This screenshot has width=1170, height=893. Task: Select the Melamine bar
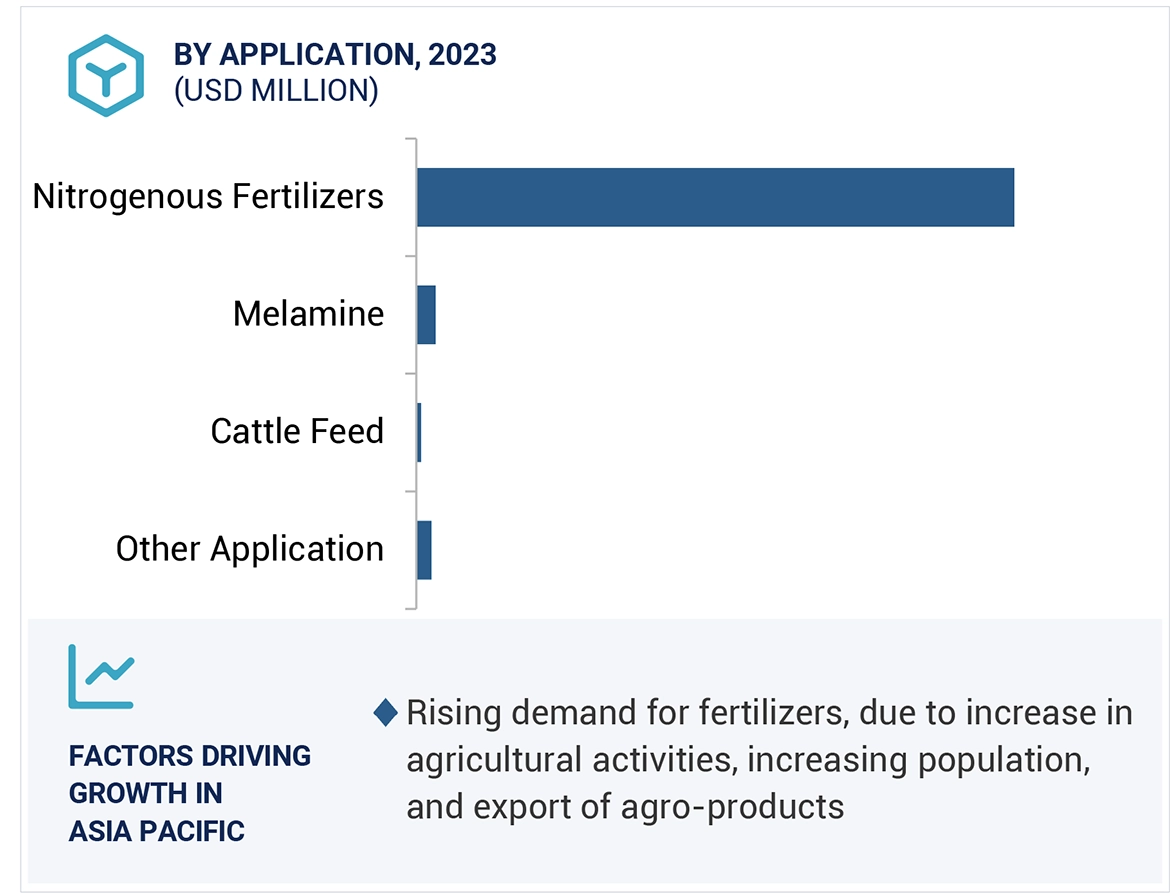[427, 315]
